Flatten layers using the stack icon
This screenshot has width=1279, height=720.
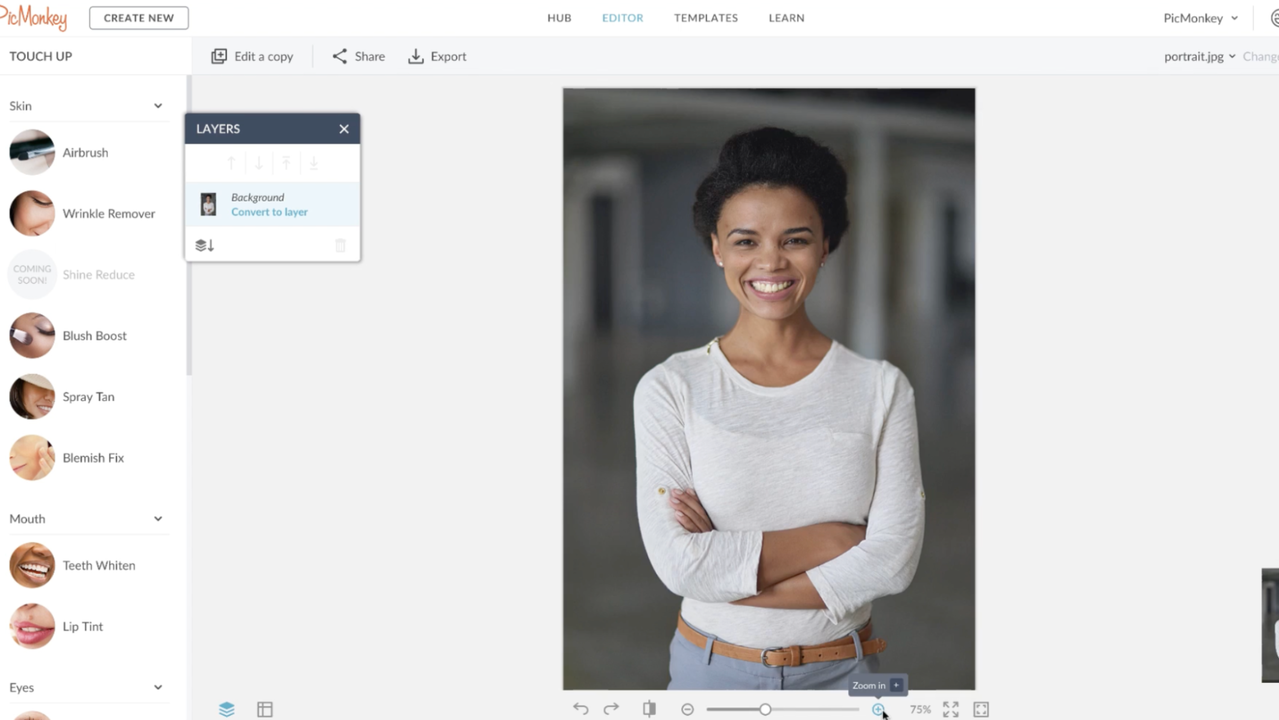click(x=205, y=245)
